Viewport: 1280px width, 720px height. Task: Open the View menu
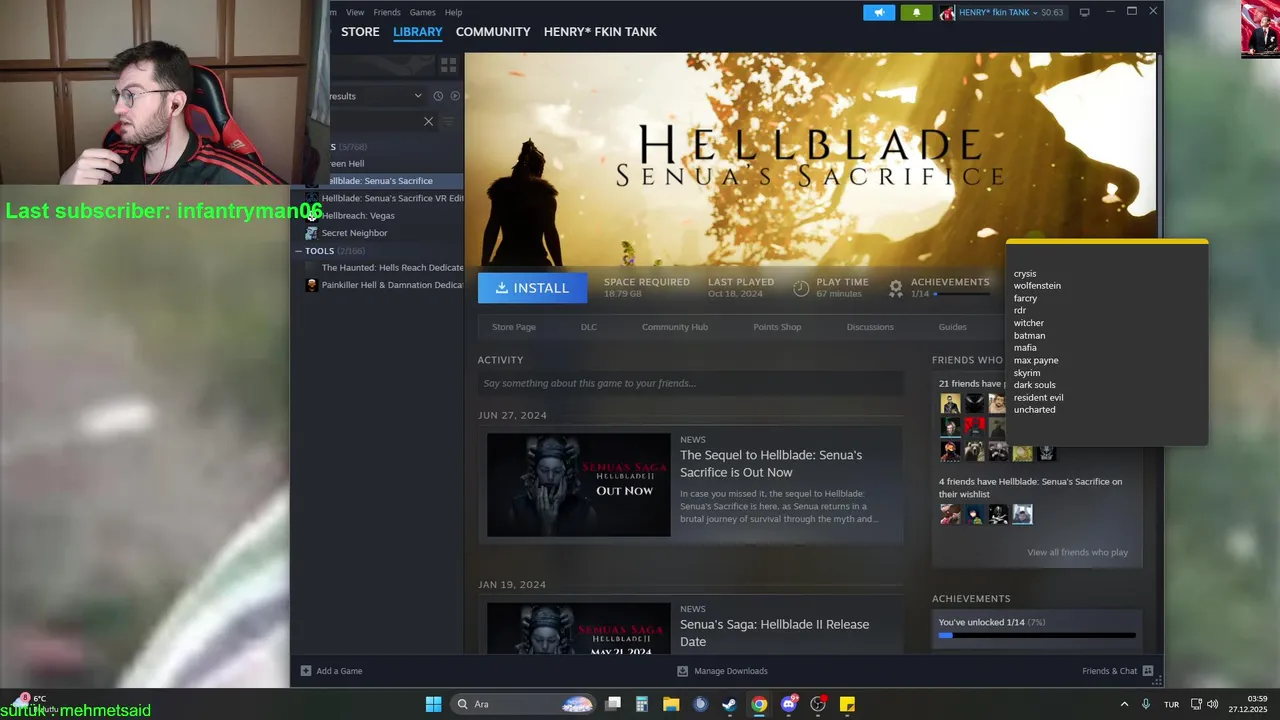click(355, 12)
